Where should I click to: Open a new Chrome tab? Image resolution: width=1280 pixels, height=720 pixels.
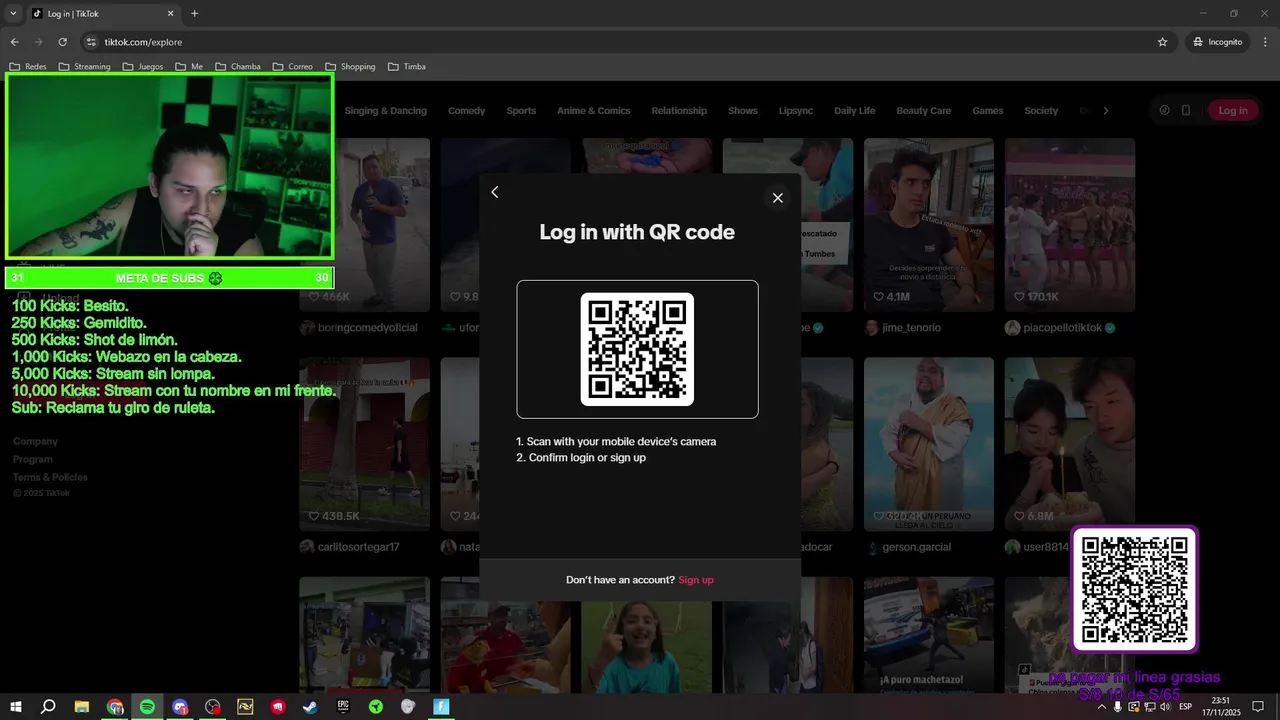pos(194,13)
